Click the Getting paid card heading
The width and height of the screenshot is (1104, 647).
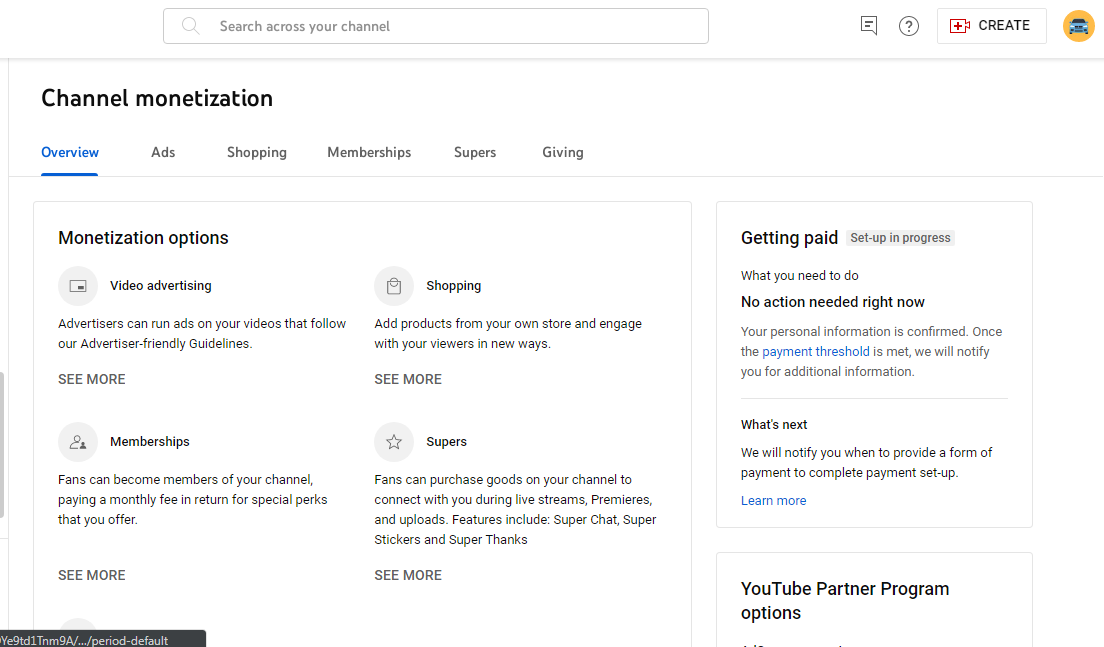(789, 238)
